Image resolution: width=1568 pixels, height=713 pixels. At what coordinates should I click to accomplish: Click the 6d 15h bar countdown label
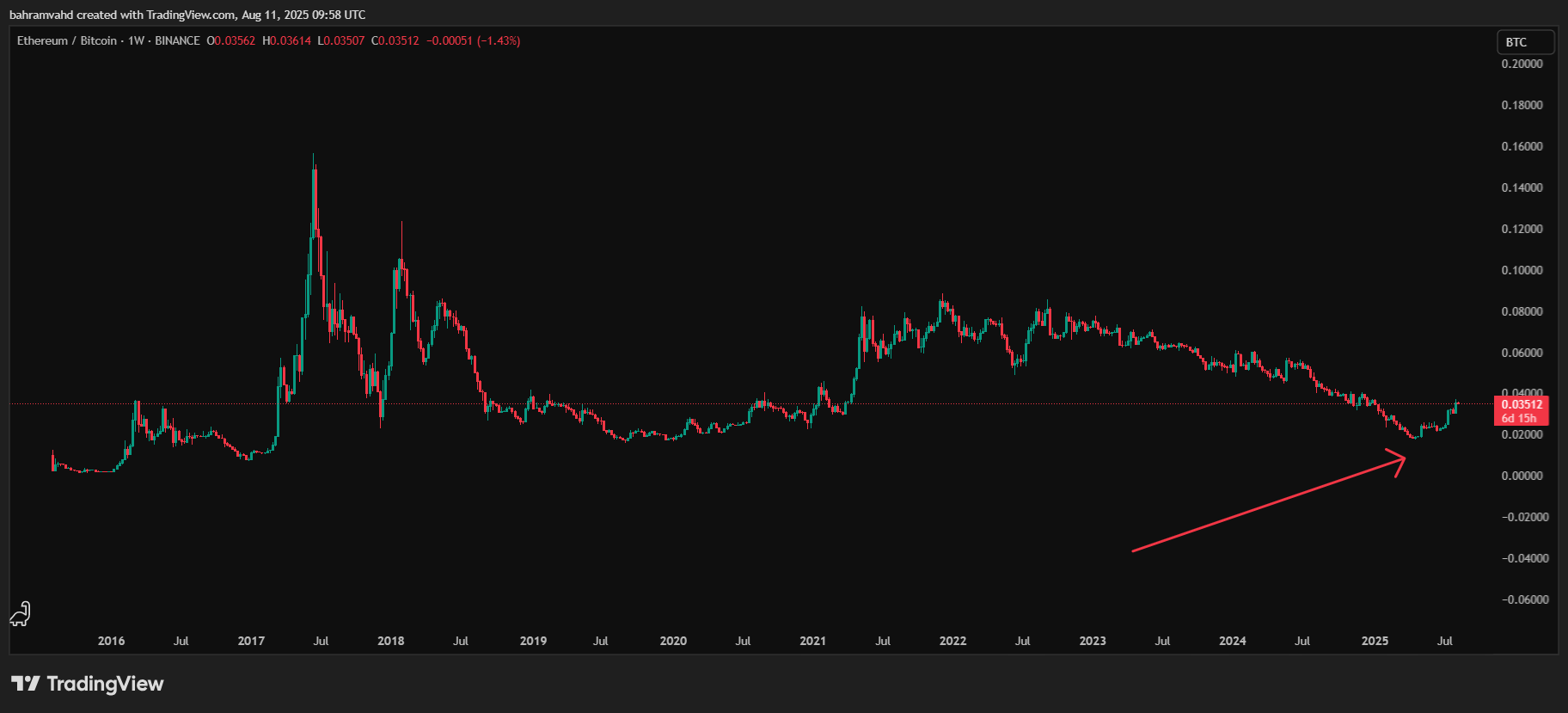(x=1519, y=419)
